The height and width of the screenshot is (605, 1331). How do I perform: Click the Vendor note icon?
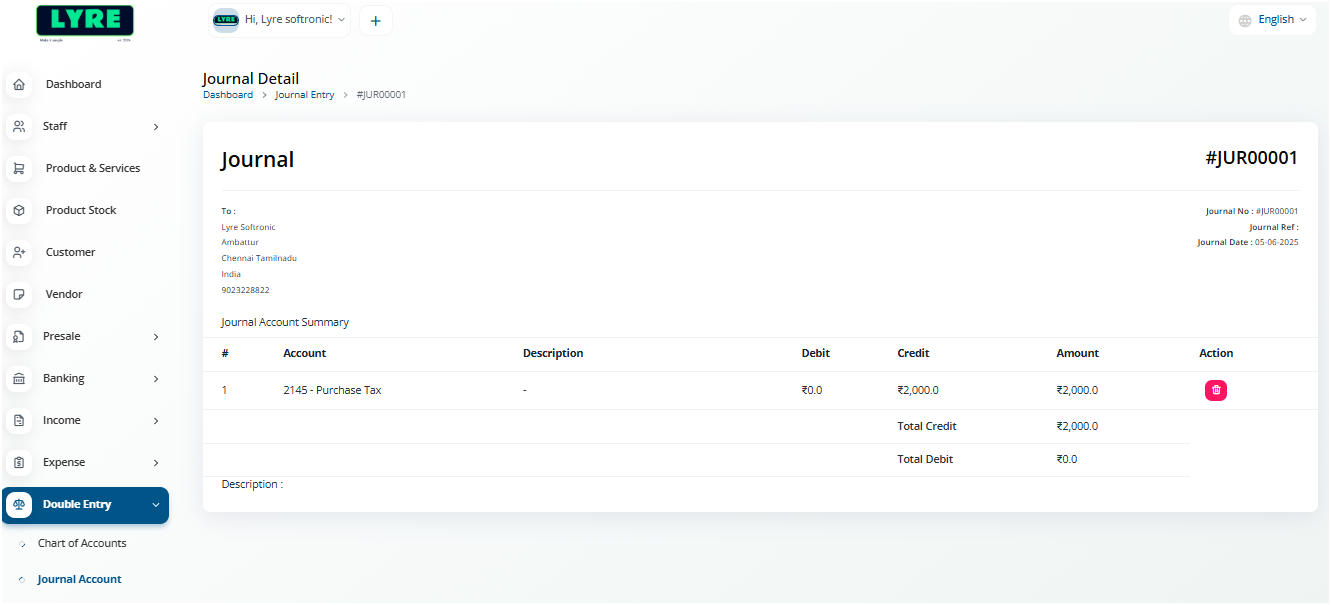click(x=19, y=295)
